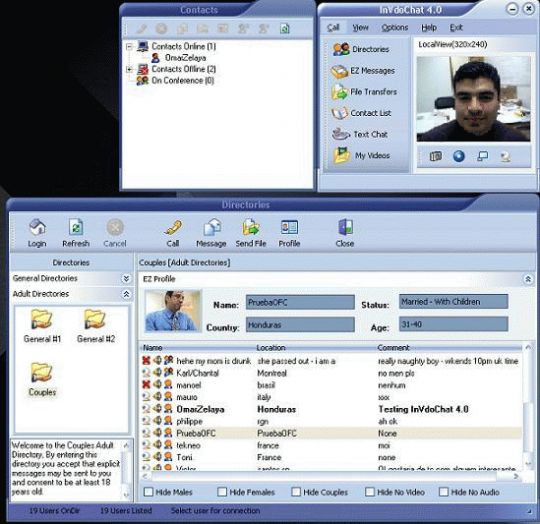Enable the Hide No Video checkbox

click(x=370, y=492)
